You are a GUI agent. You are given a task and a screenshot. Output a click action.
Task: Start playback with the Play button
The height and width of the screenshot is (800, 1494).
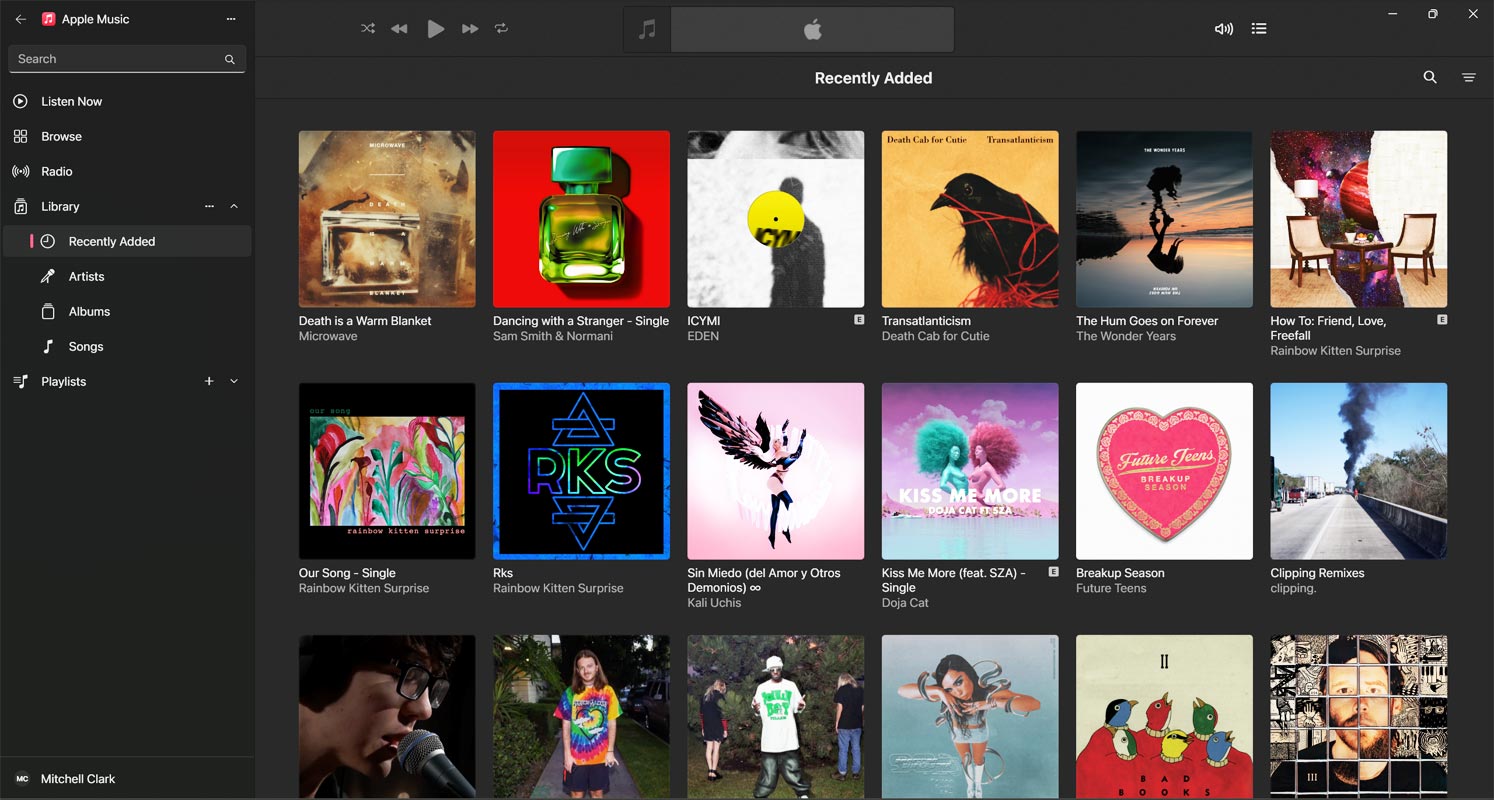click(x=435, y=29)
